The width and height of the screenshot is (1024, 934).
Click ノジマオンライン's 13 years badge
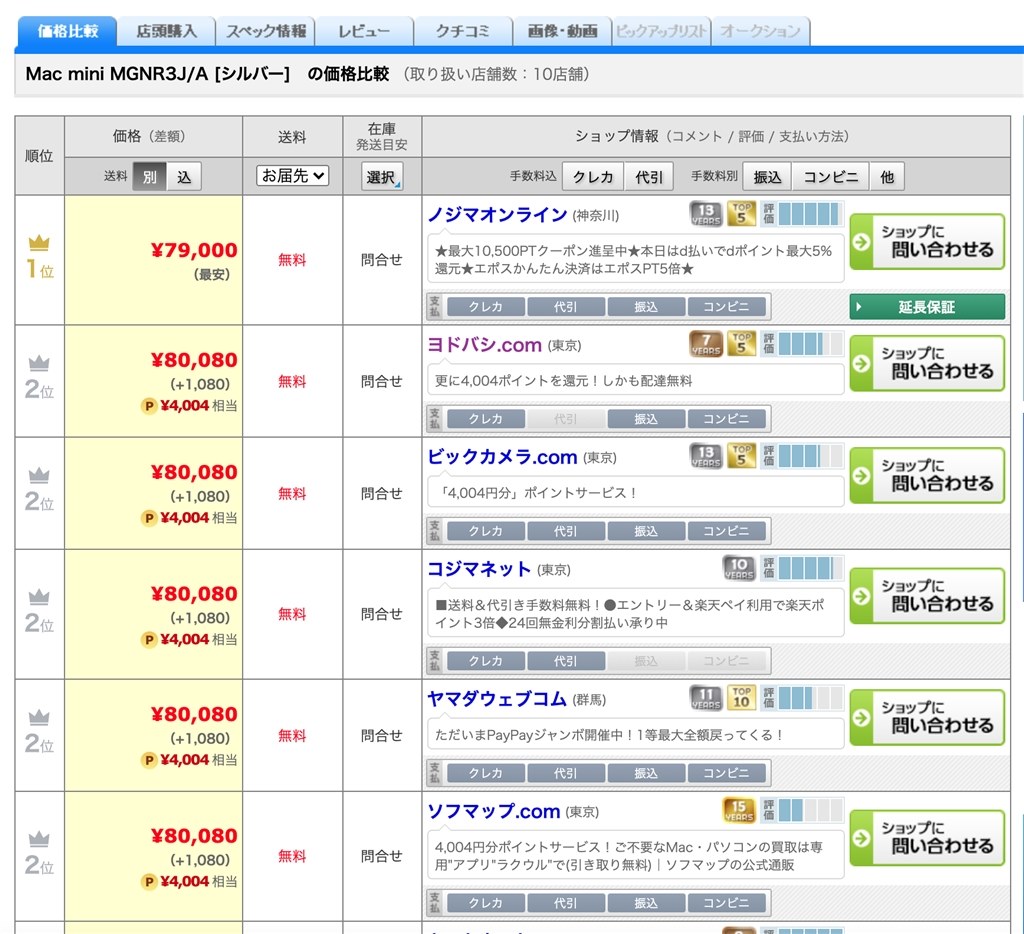pos(706,214)
